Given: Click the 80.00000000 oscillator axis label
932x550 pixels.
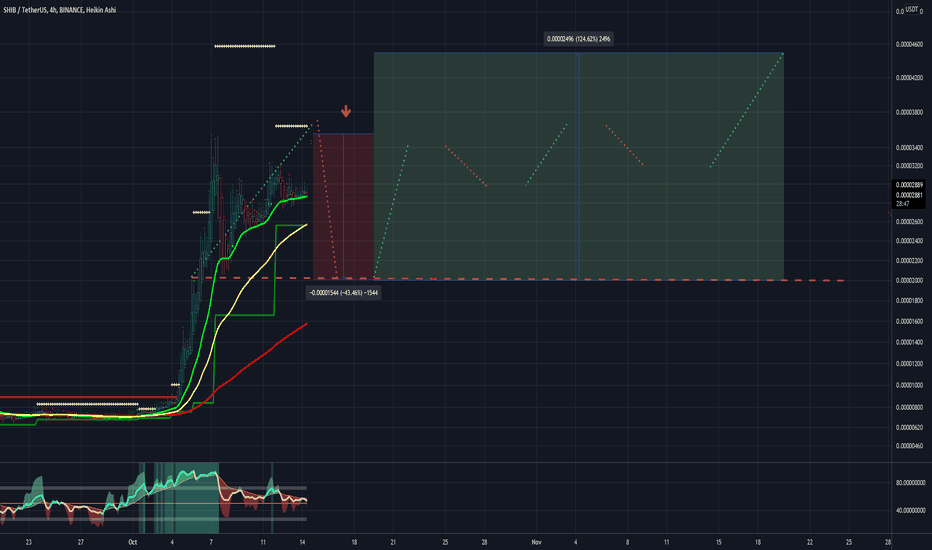Looking at the screenshot, I should pos(910,483).
